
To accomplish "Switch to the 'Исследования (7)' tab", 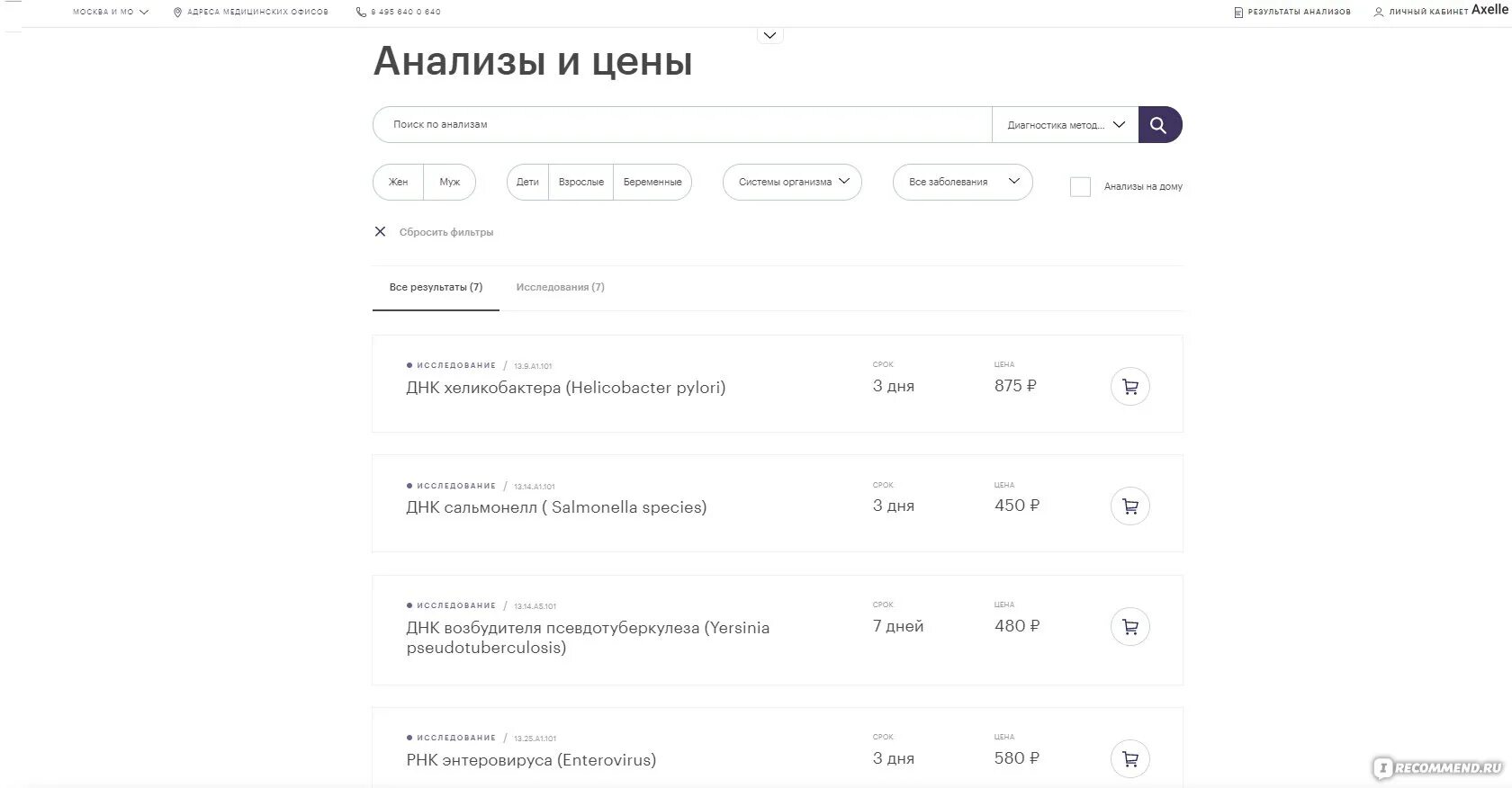I will 560,288.
